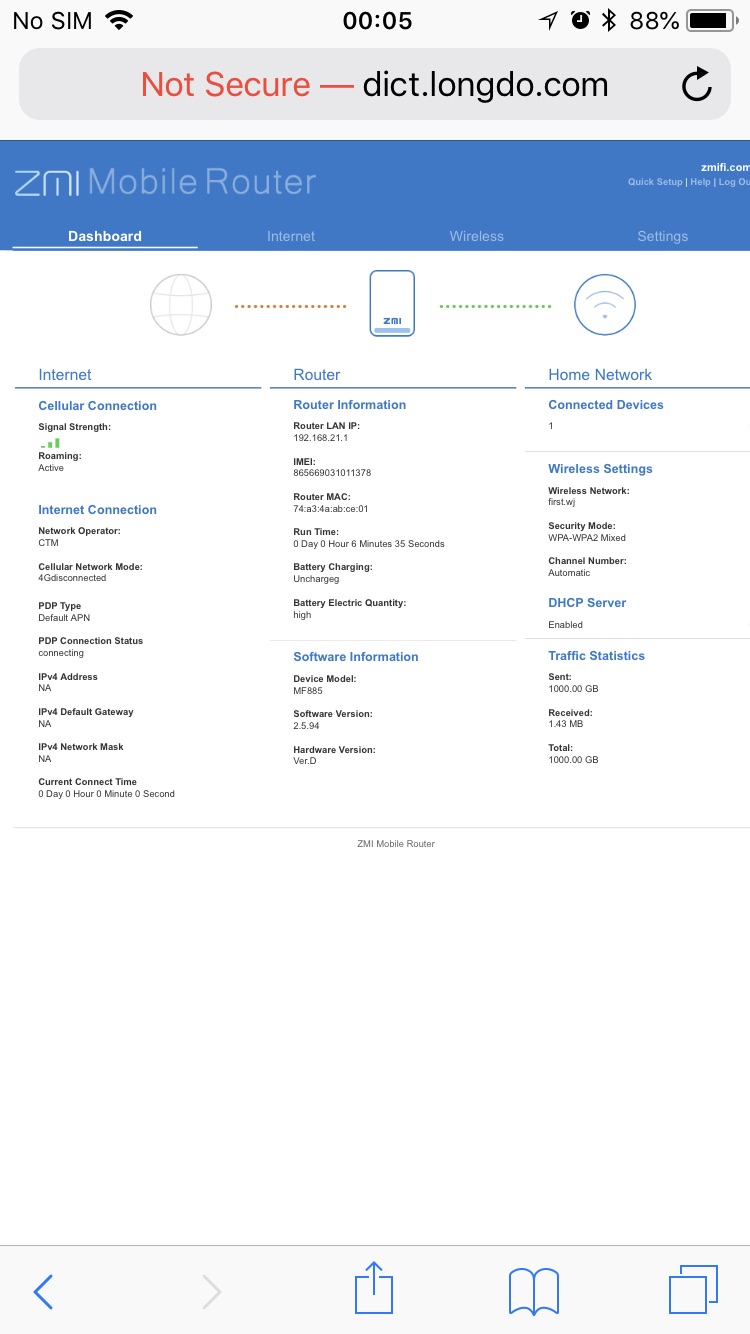Open Safari bookmarks book icon
This screenshot has width=750, height=1334.
(534, 1291)
